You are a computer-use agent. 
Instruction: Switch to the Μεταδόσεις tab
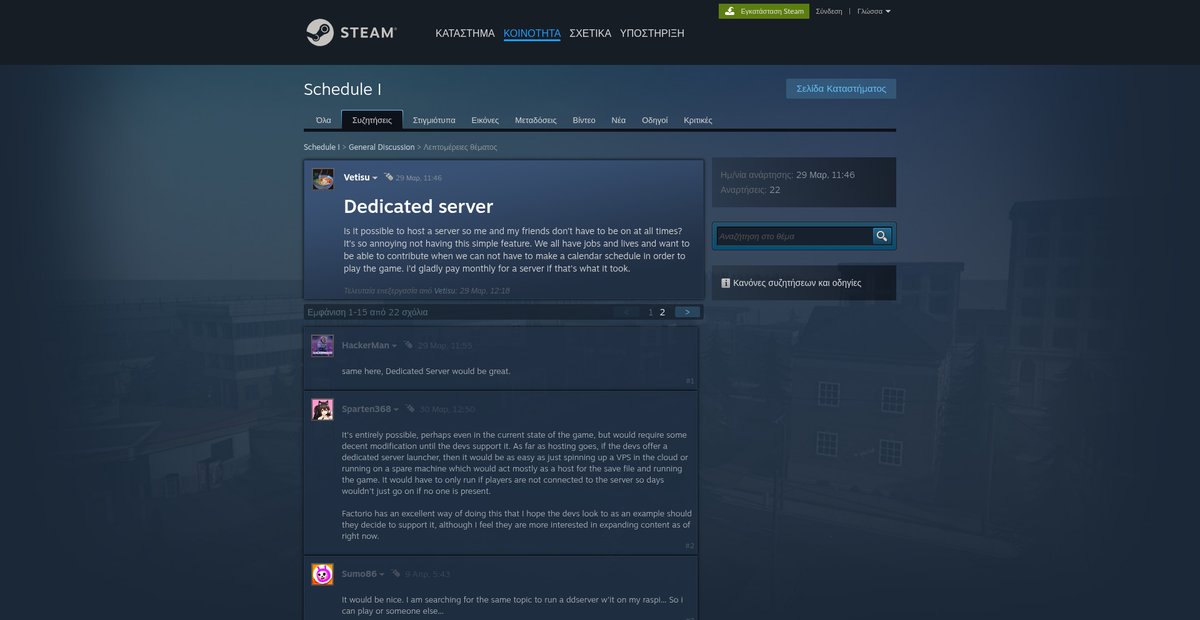click(x=536, y=120)
